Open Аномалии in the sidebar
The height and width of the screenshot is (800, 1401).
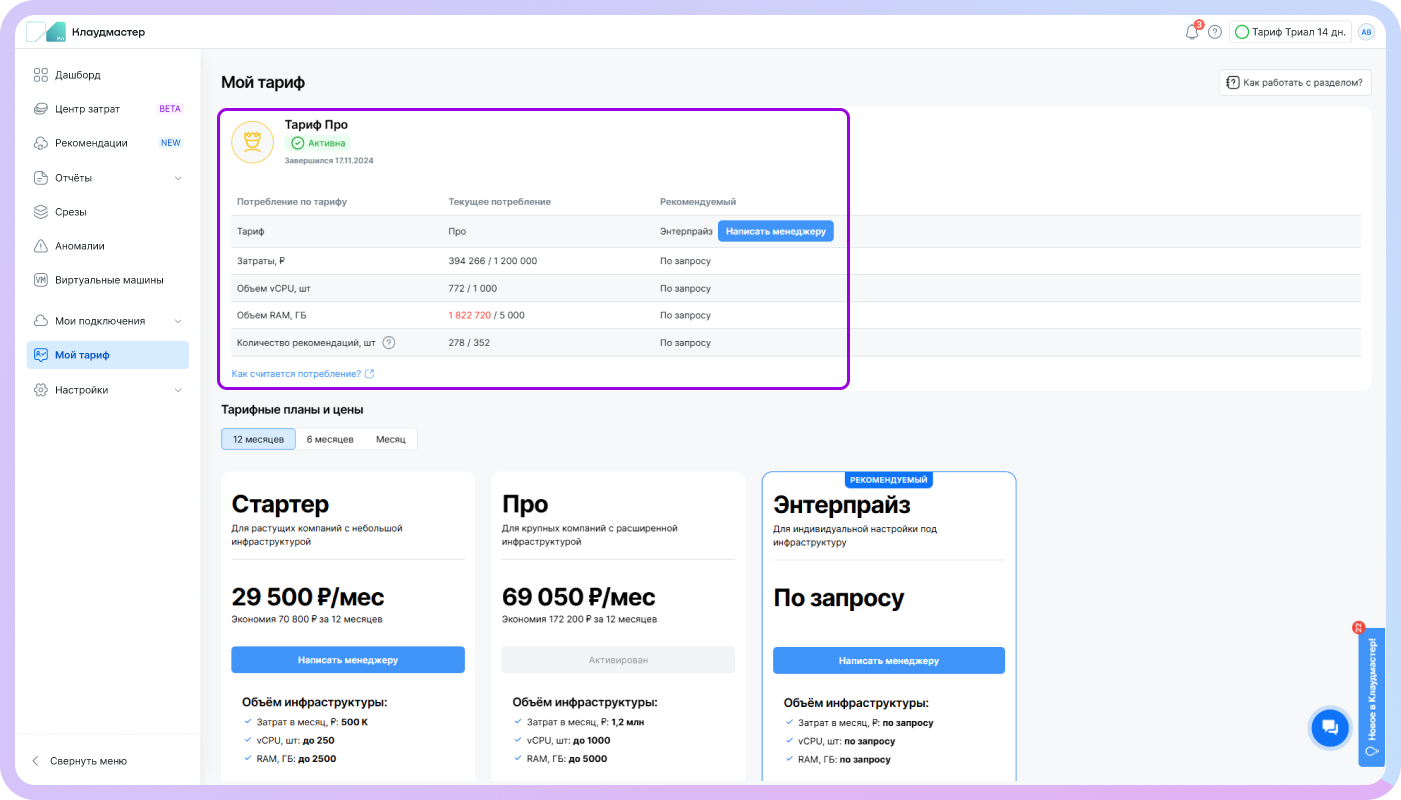point(80,246)
